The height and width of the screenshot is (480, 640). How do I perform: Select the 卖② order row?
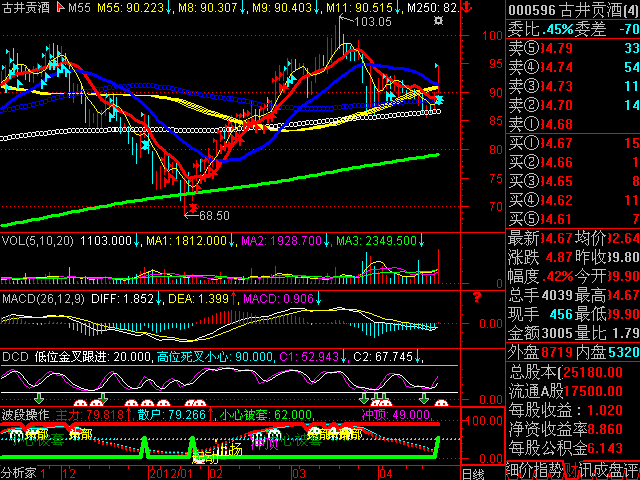[x=573, y=105]
